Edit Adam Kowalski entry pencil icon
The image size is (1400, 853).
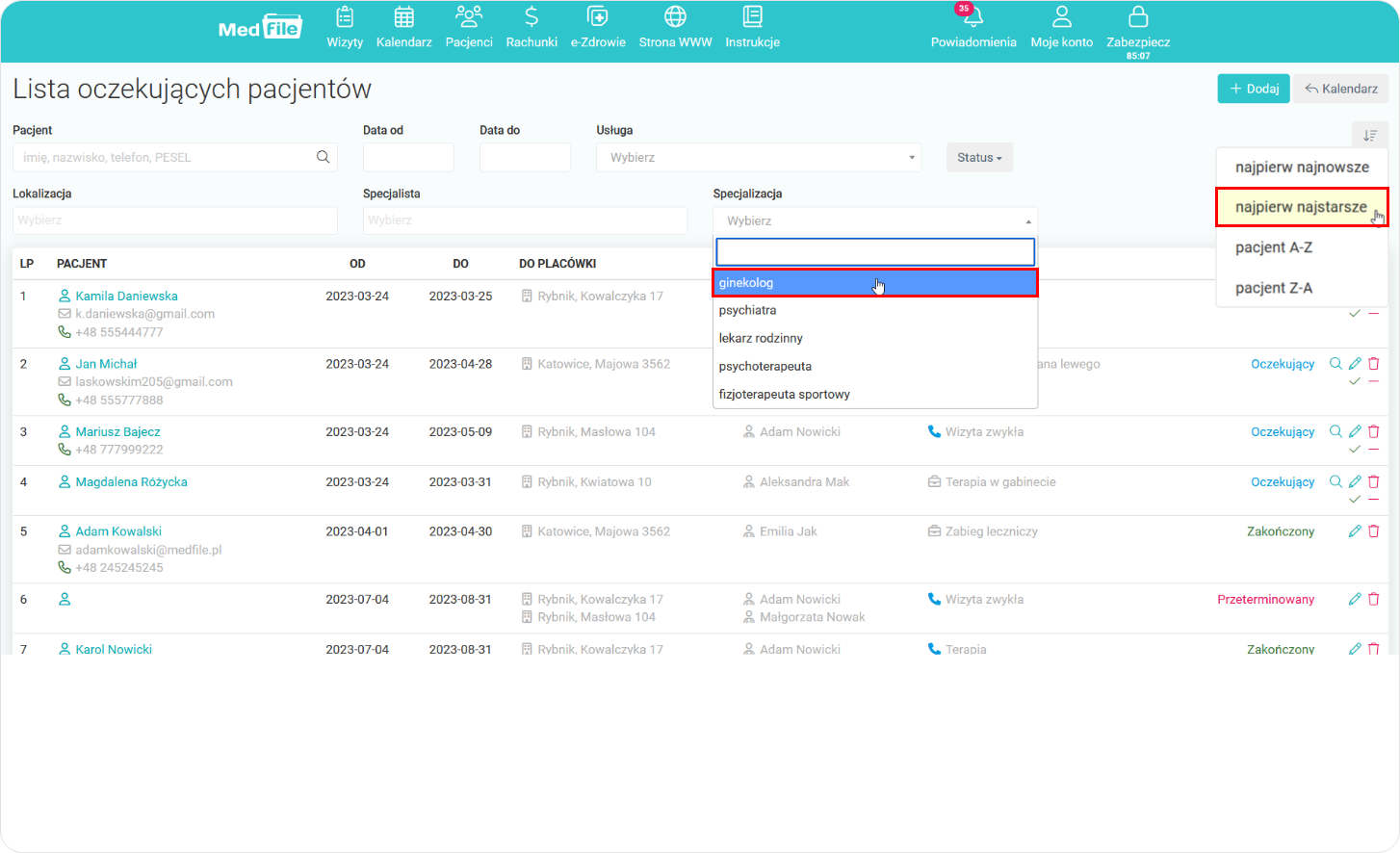click(1355, 531)
